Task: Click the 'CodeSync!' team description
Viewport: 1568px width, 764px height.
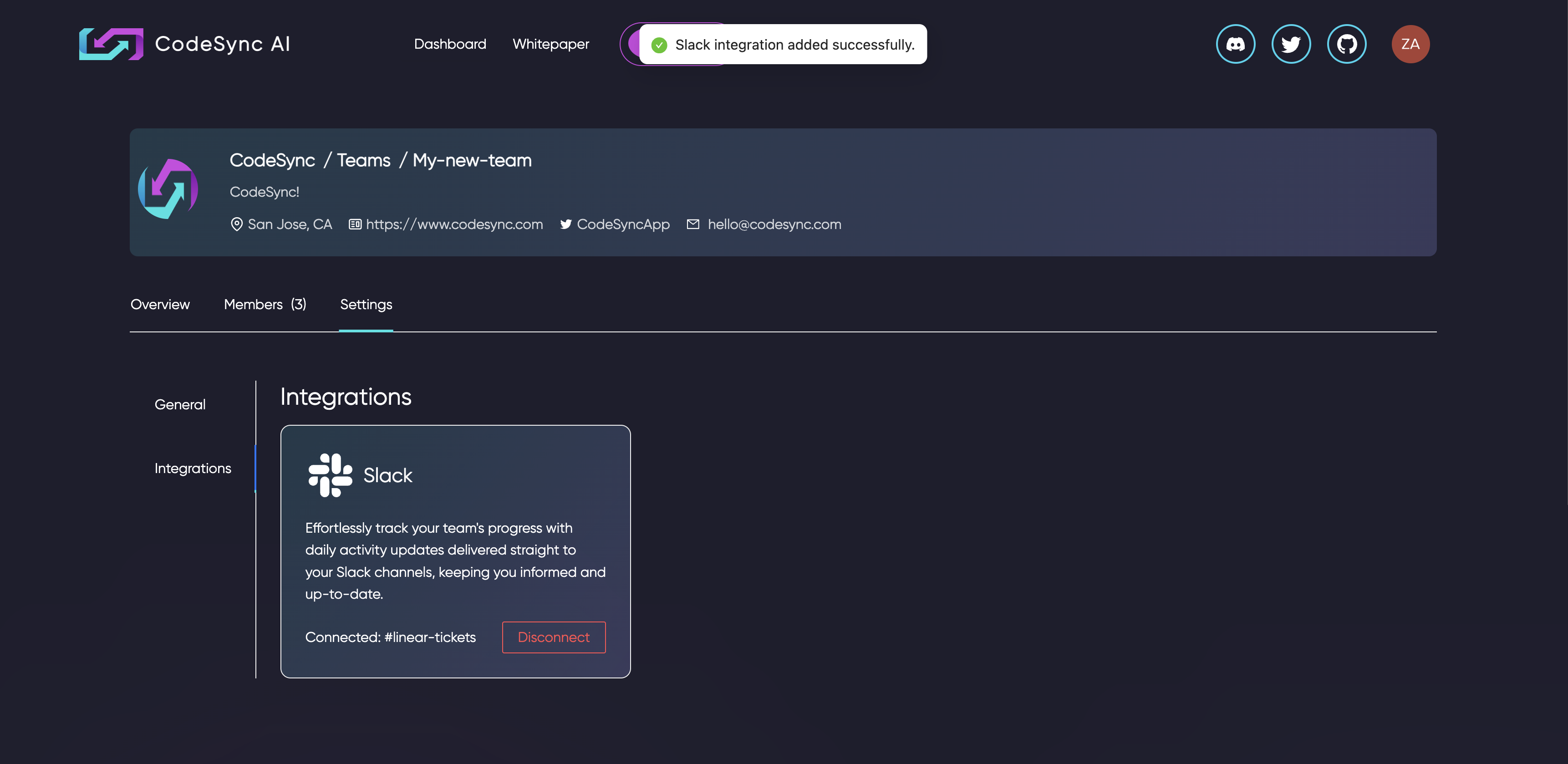Action: [264, 192]
